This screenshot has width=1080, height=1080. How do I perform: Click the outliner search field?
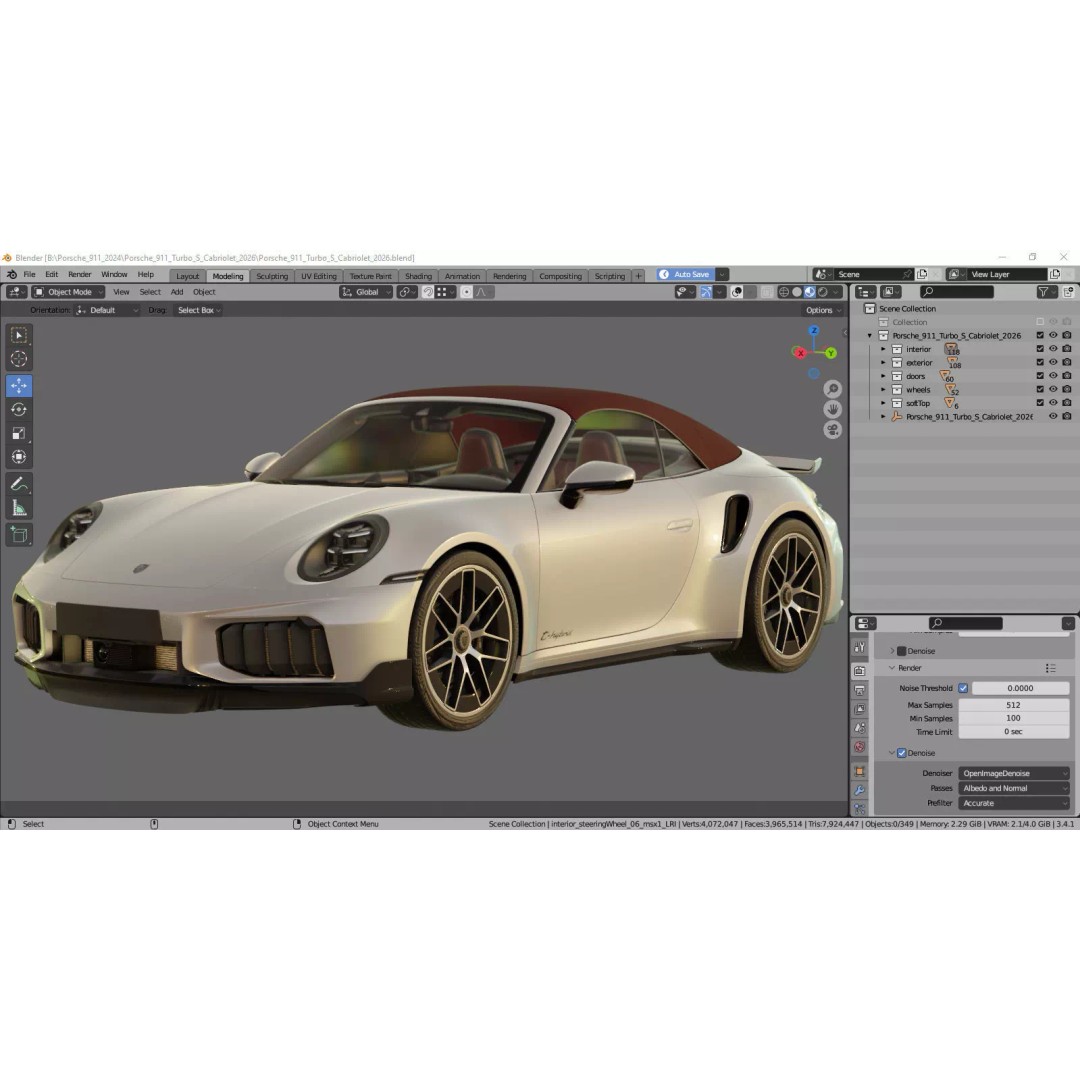click(957, 292)
